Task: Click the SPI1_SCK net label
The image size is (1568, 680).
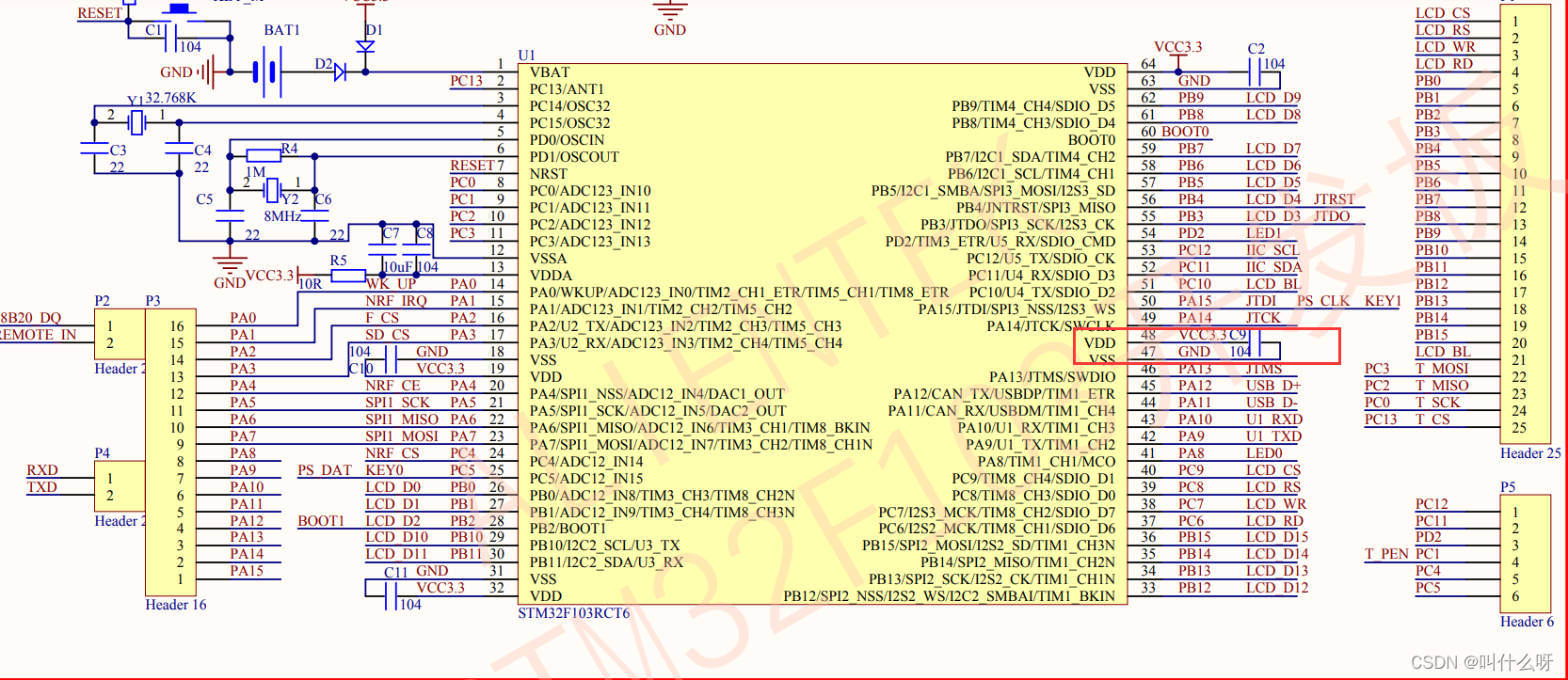Action: [397, 403]
